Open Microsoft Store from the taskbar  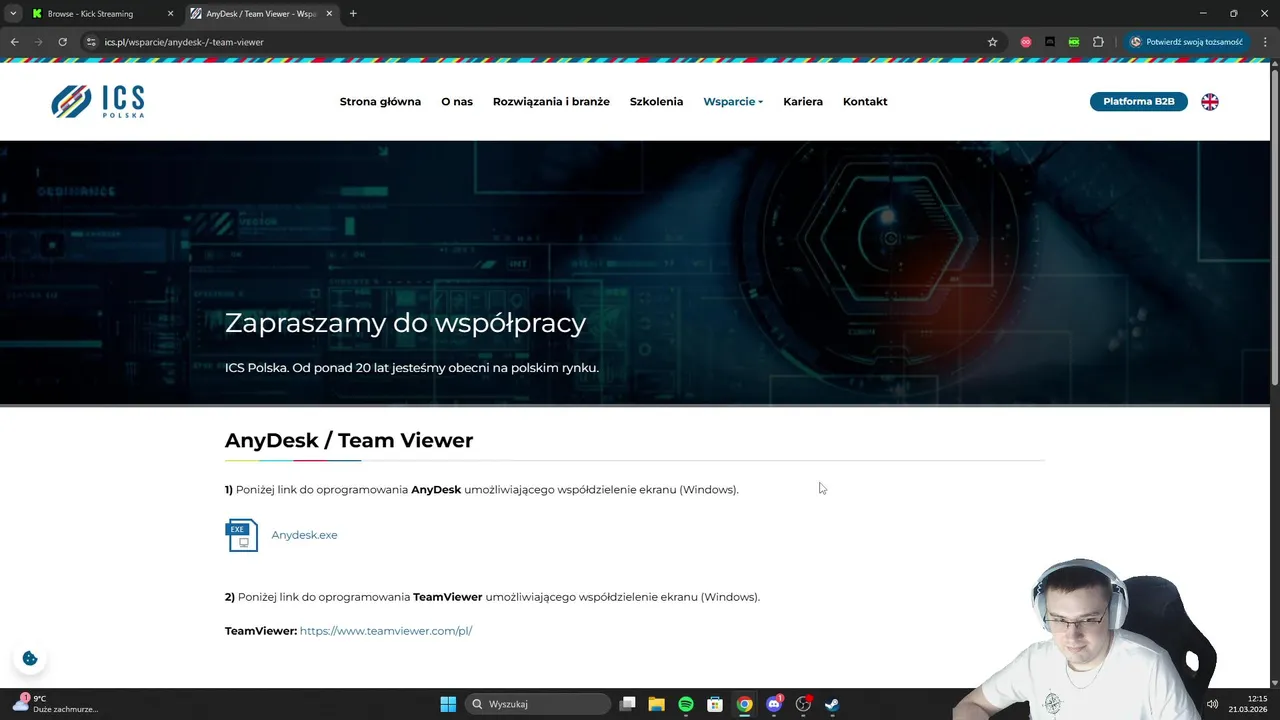pyautogui.click(x=715, y=704)
